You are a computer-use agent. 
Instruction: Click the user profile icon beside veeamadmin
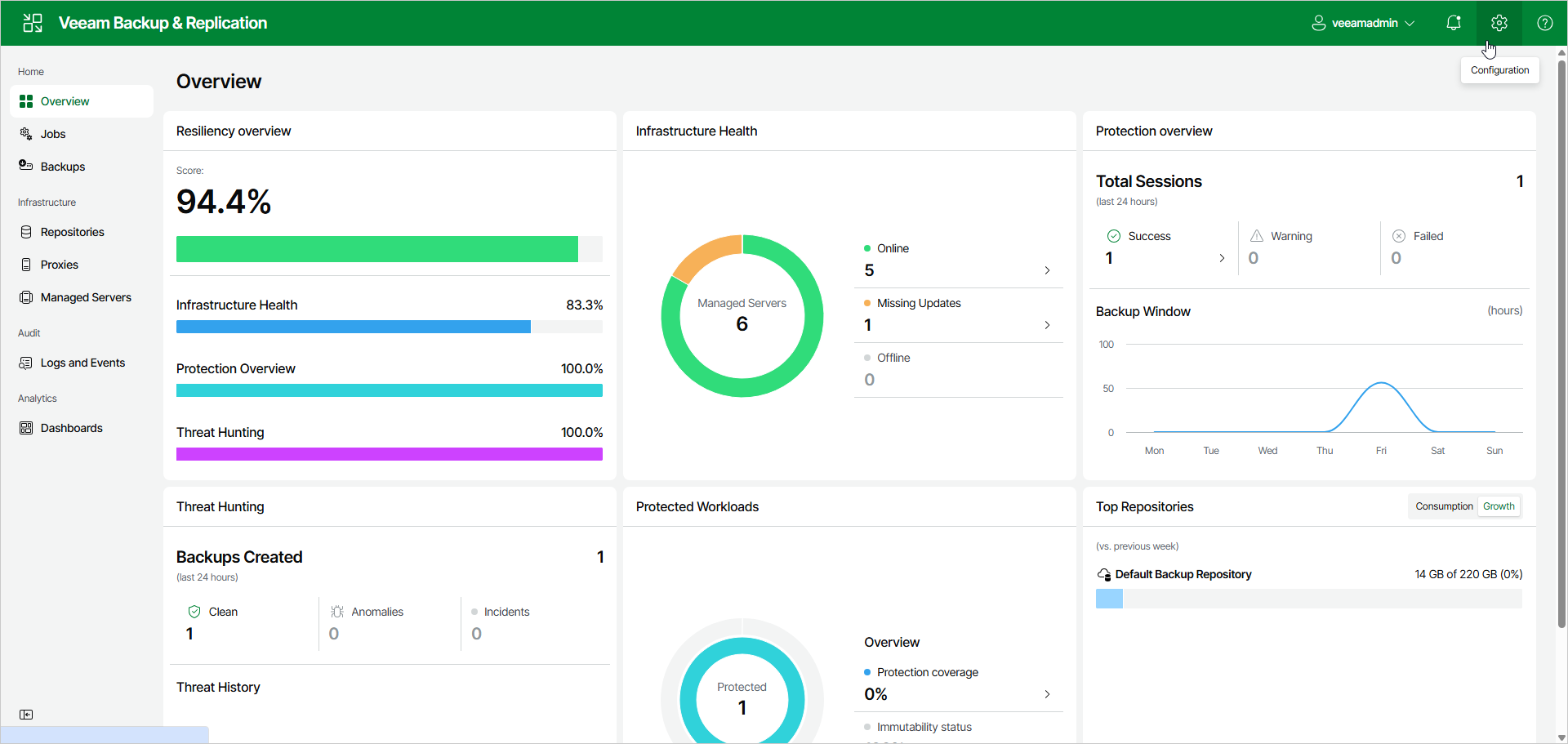click(1318, 23)
